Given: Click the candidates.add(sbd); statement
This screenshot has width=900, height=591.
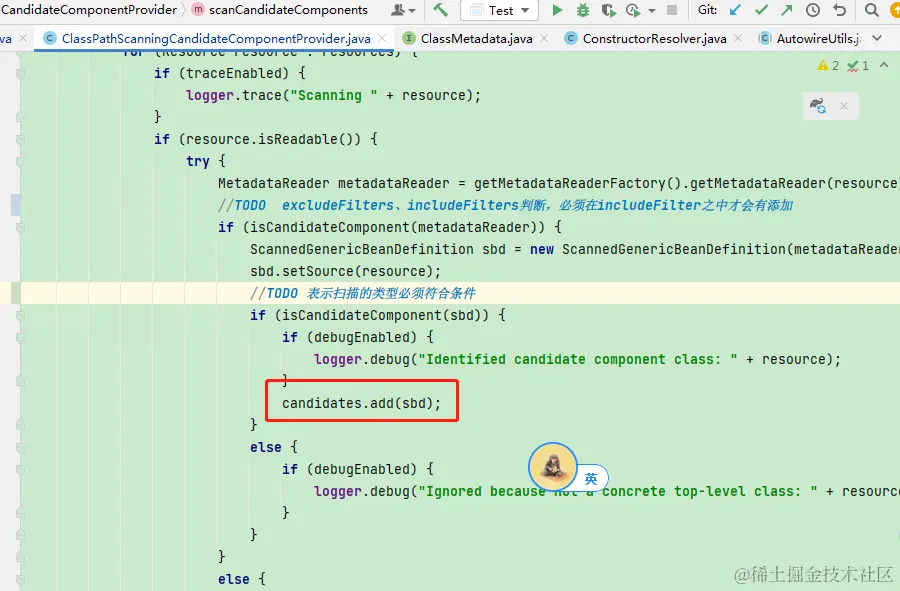Looking at the screenshot, I should [361, 403].
